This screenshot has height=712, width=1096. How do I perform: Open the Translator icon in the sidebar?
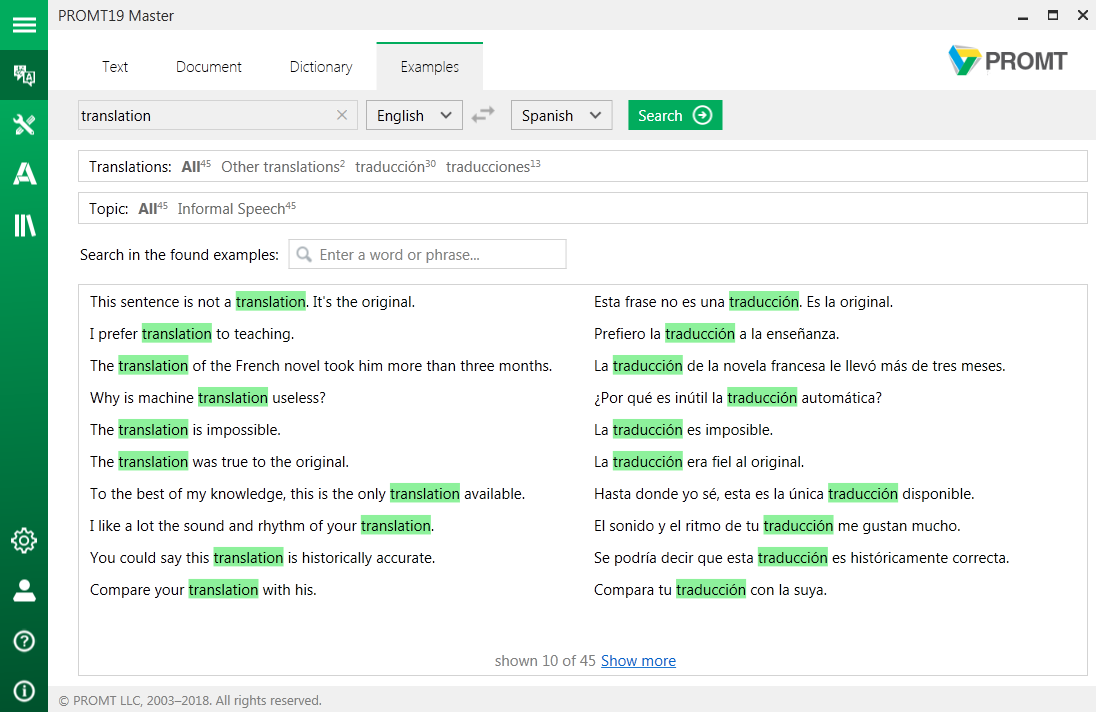(24, 75)
